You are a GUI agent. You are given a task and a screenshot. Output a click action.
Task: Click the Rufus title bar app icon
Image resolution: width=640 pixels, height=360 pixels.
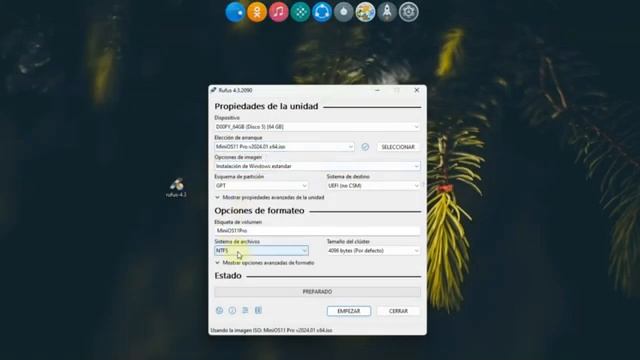coord(213,90)
